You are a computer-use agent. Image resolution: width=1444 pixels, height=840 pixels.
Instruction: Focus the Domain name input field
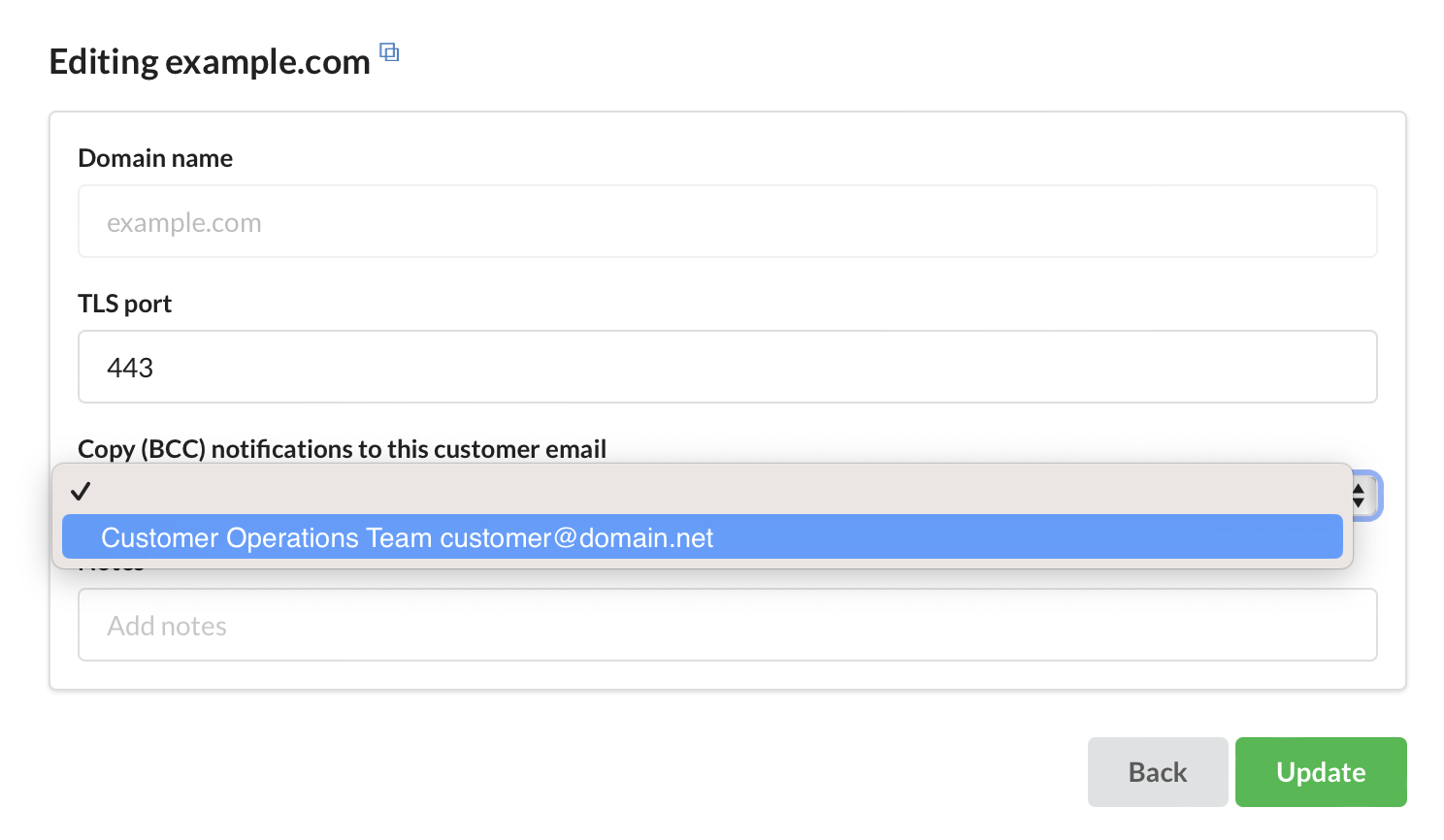click(x=728, y=221)
